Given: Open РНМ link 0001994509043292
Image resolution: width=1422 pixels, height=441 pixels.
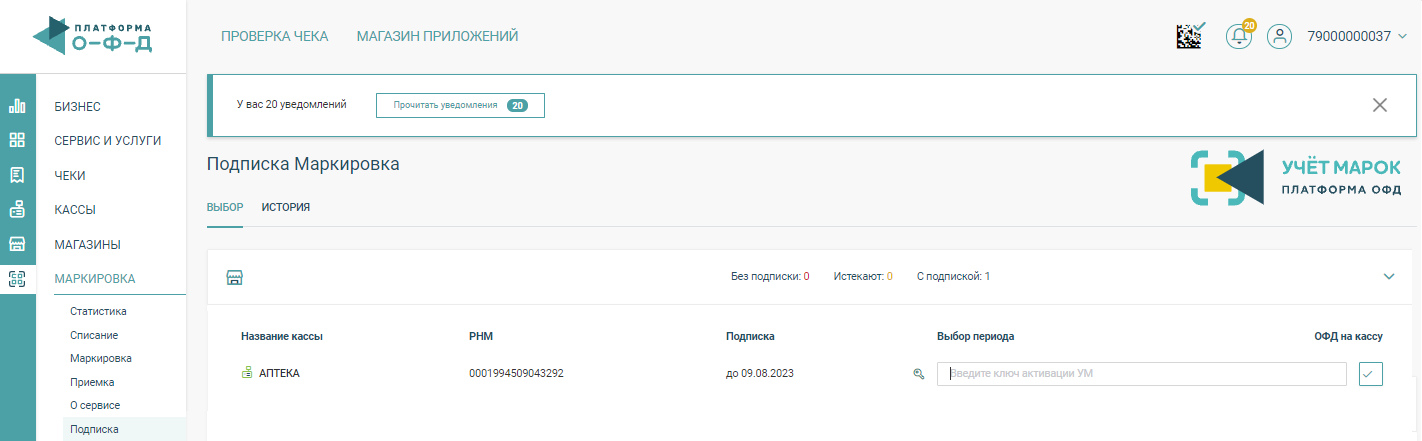Looking at the screenshot, I should (x=516, y=373).
